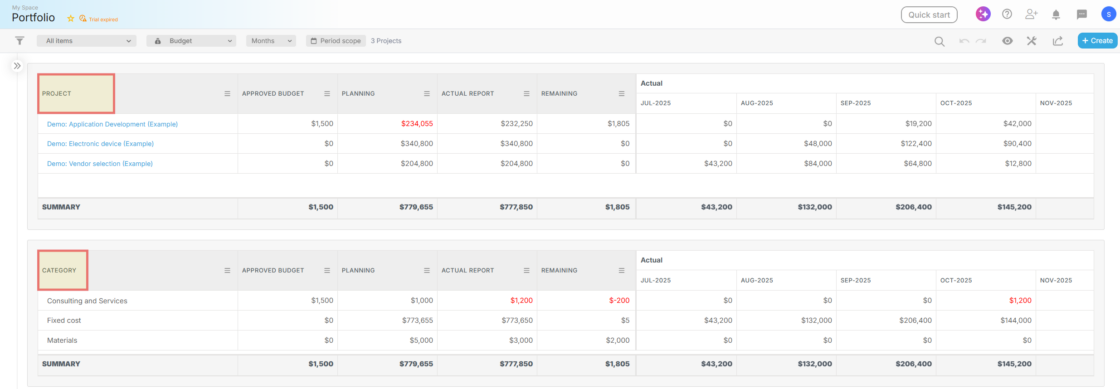1120x389 pixels.
Task: Select red $234,055 planning cell
Action: click(387, 123)
